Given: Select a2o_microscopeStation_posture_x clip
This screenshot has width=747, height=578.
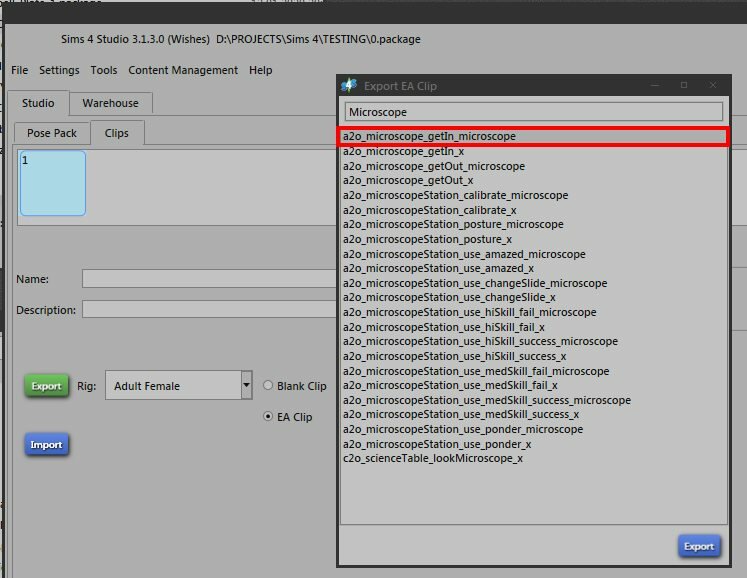Looking at the screenshot, I should tap(534, 239).
